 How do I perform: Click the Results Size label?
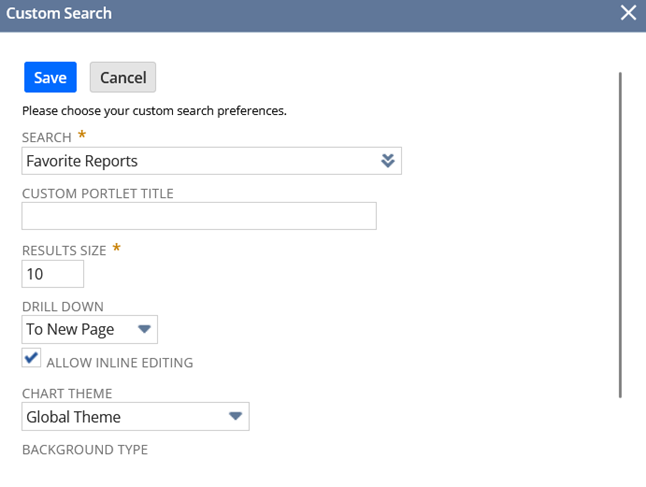pyautogui.click(x=64, y=251)
